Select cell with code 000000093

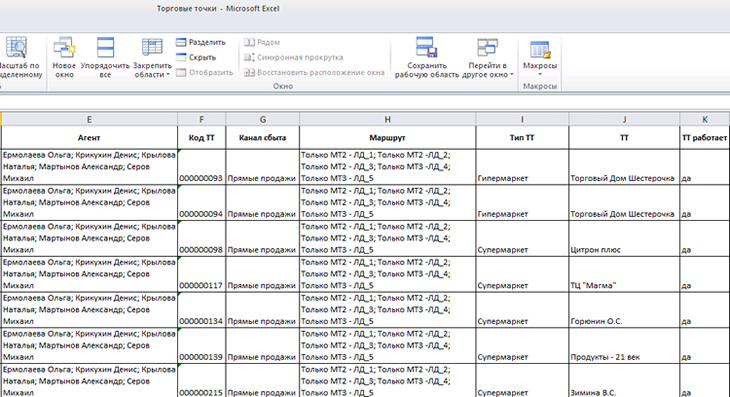(x=202, y=167)
